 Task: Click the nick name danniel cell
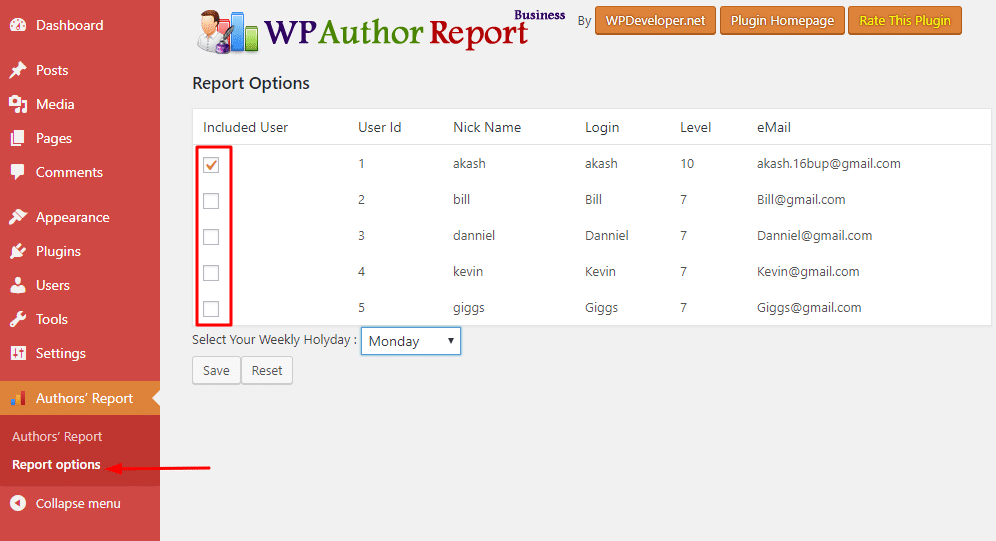click(x=473, y=236)
